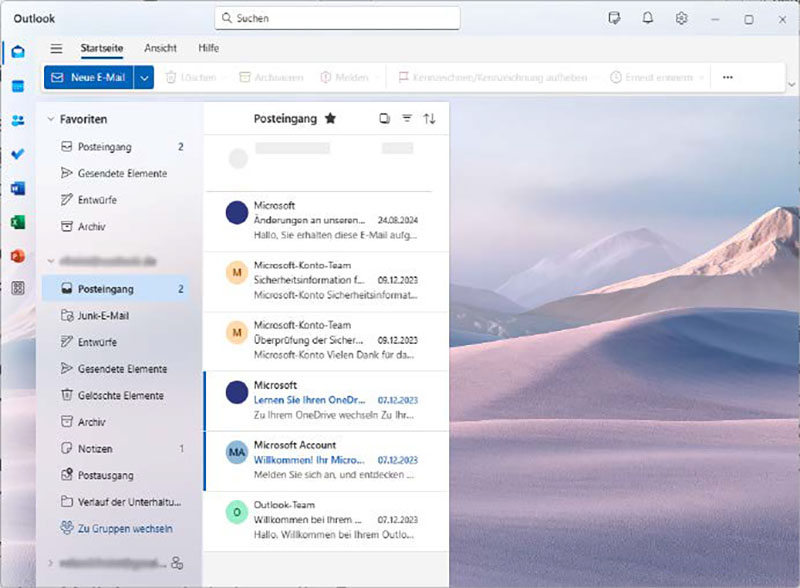This screenshot has height=588, width=800.
Task: Click the Posteingang favorite star
Action: (x=331, y=118)
